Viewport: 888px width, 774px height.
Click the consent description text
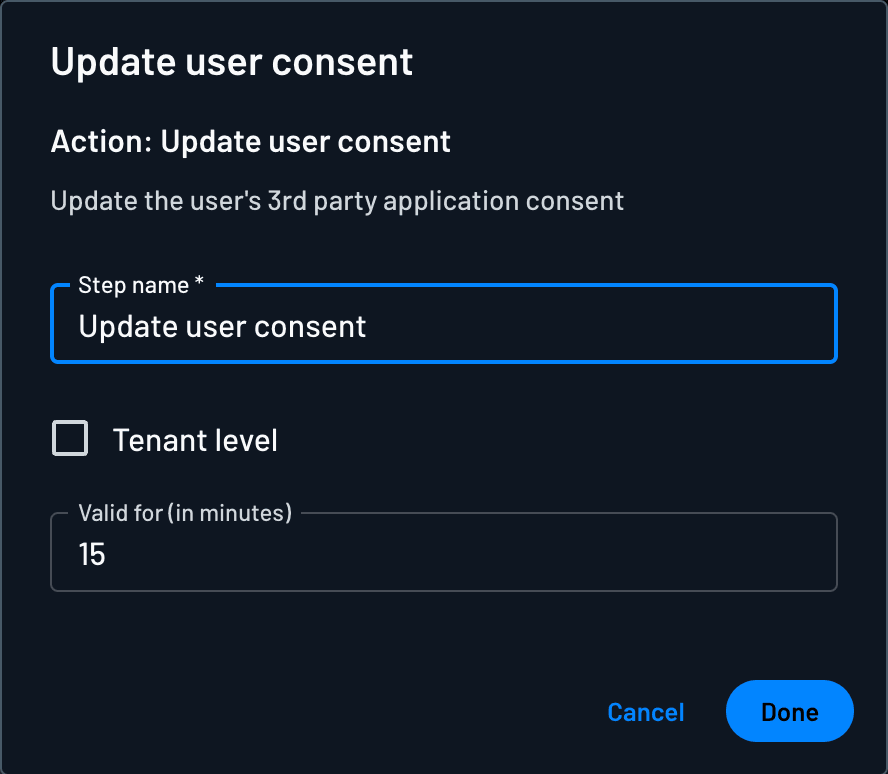coord(337,200)
